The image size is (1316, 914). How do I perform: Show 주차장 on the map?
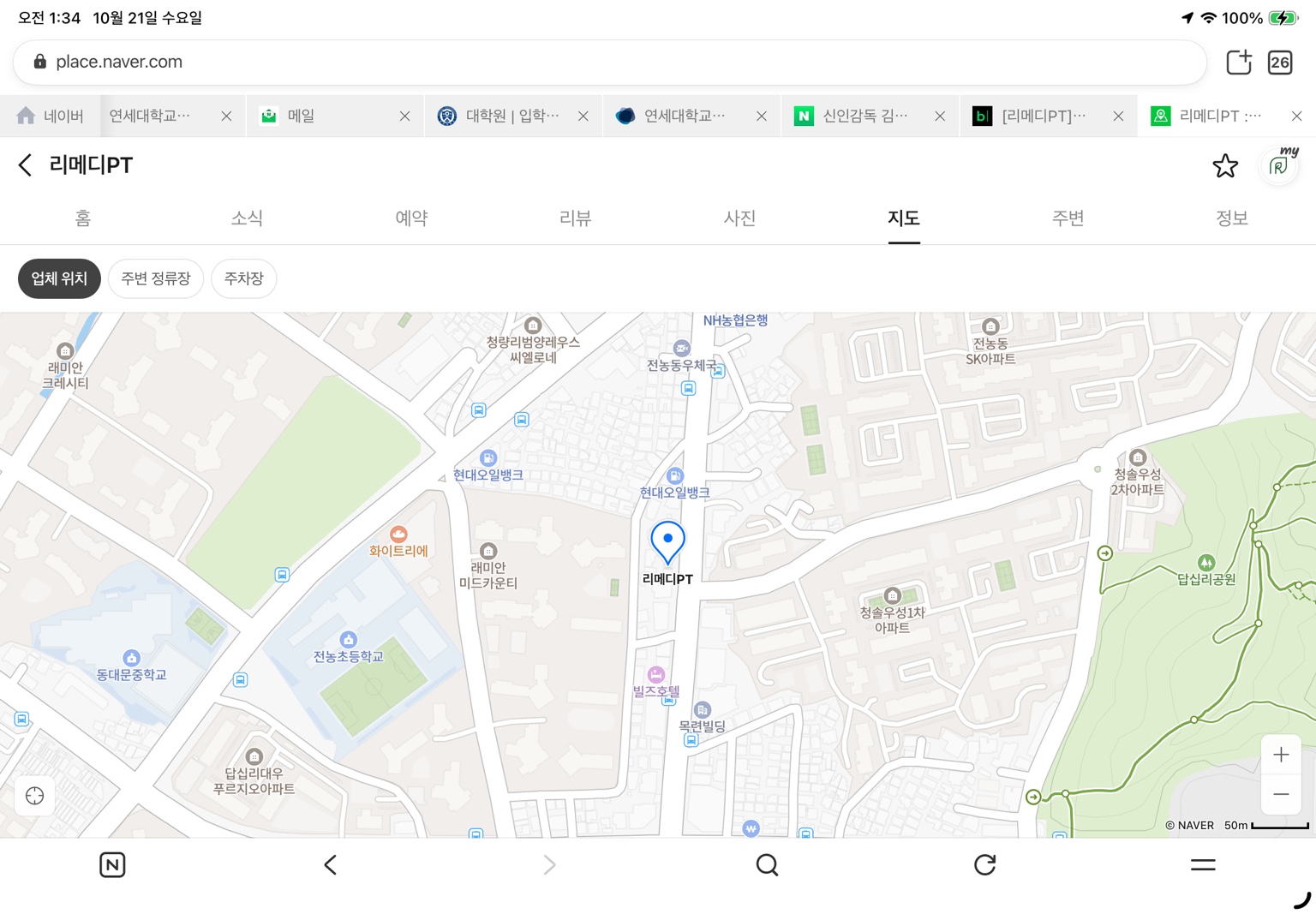pos(244,278)
